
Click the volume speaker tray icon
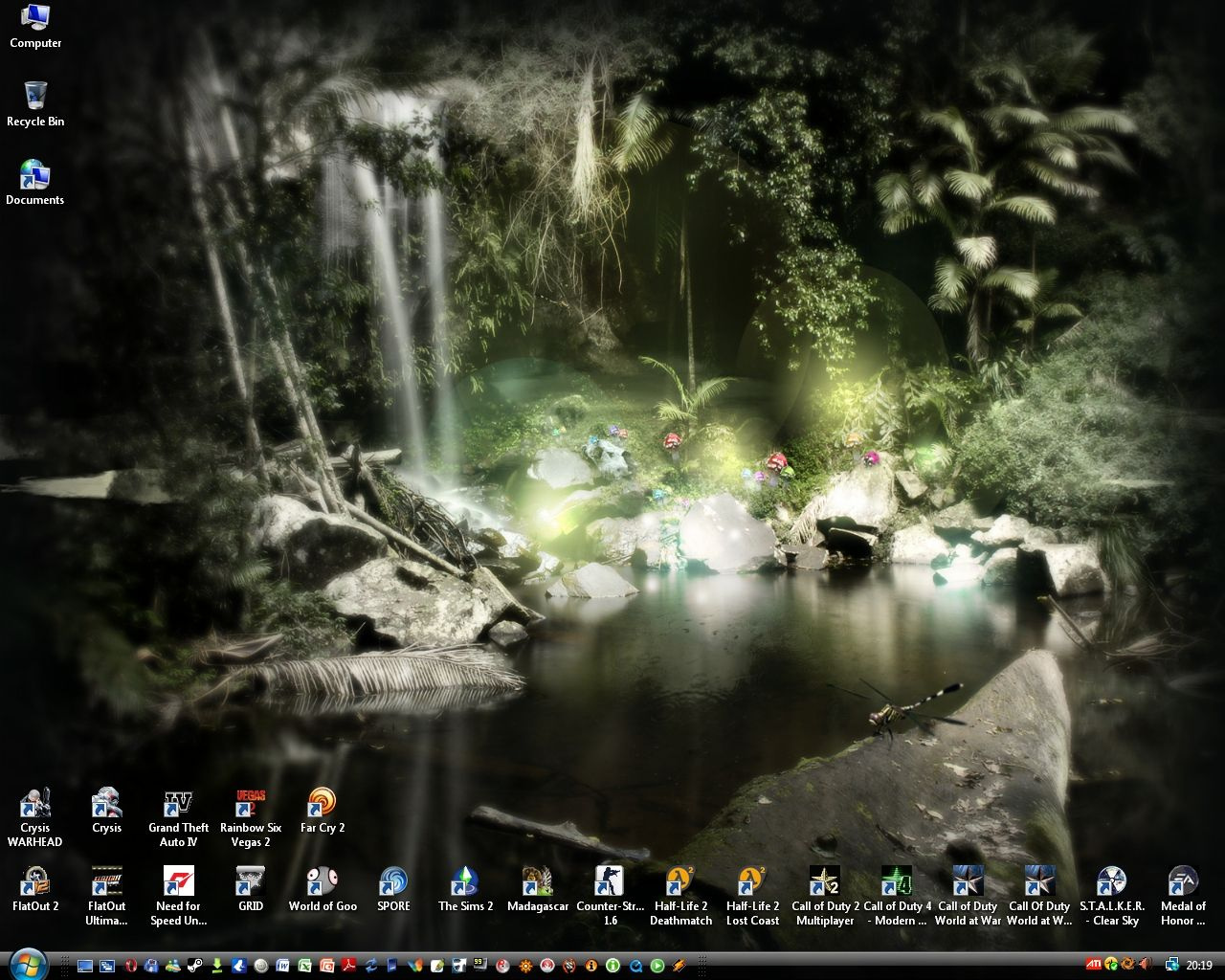click(1146, 965)
